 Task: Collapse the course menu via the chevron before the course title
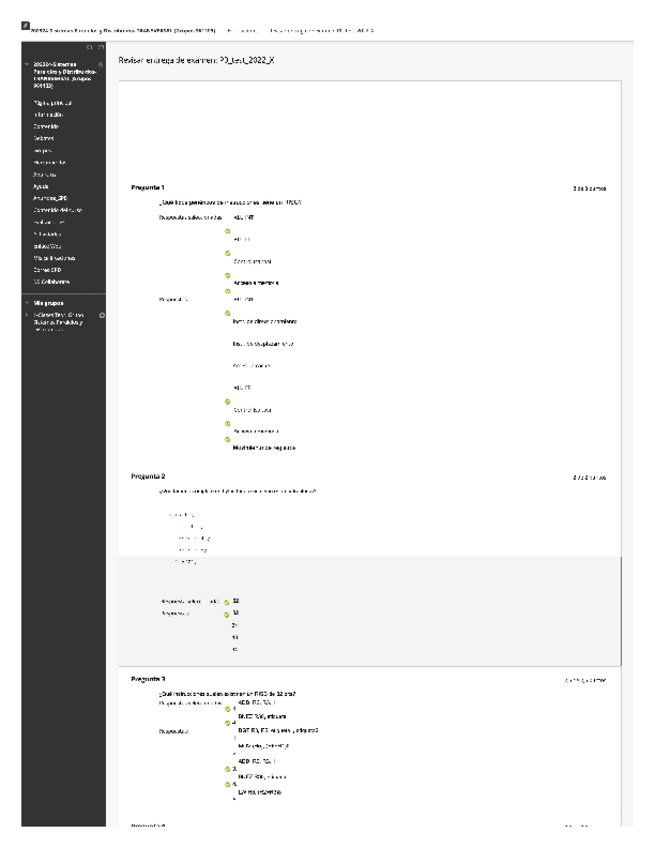click(x=27, y=64)
